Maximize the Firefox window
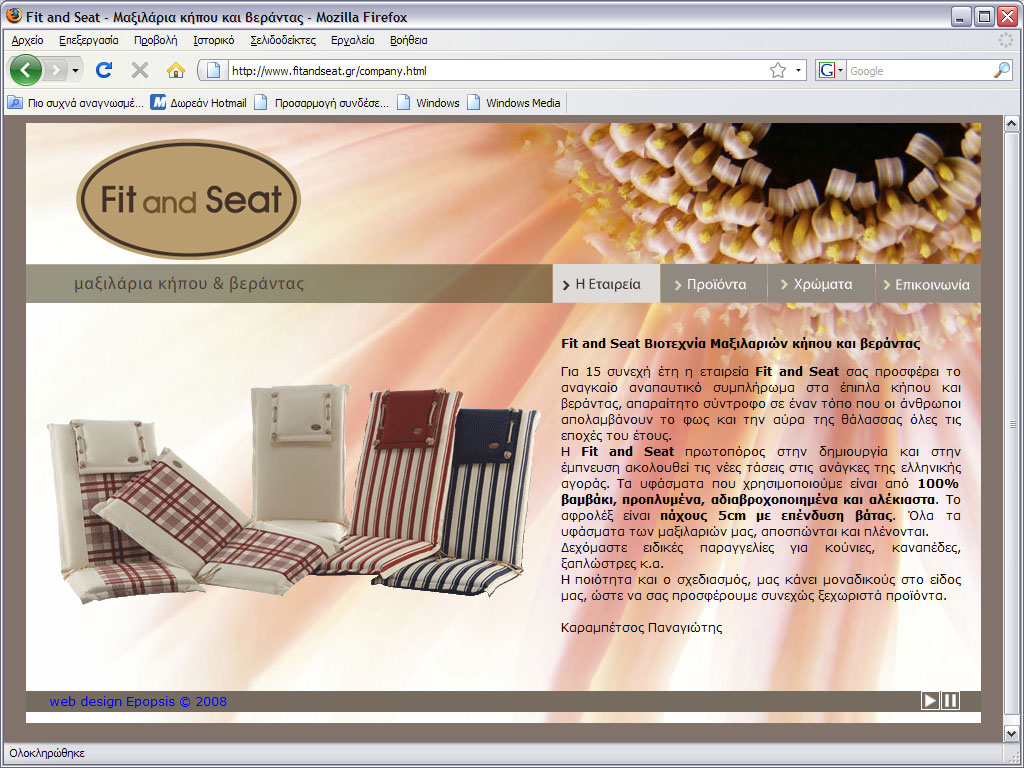 coord(984,16)
